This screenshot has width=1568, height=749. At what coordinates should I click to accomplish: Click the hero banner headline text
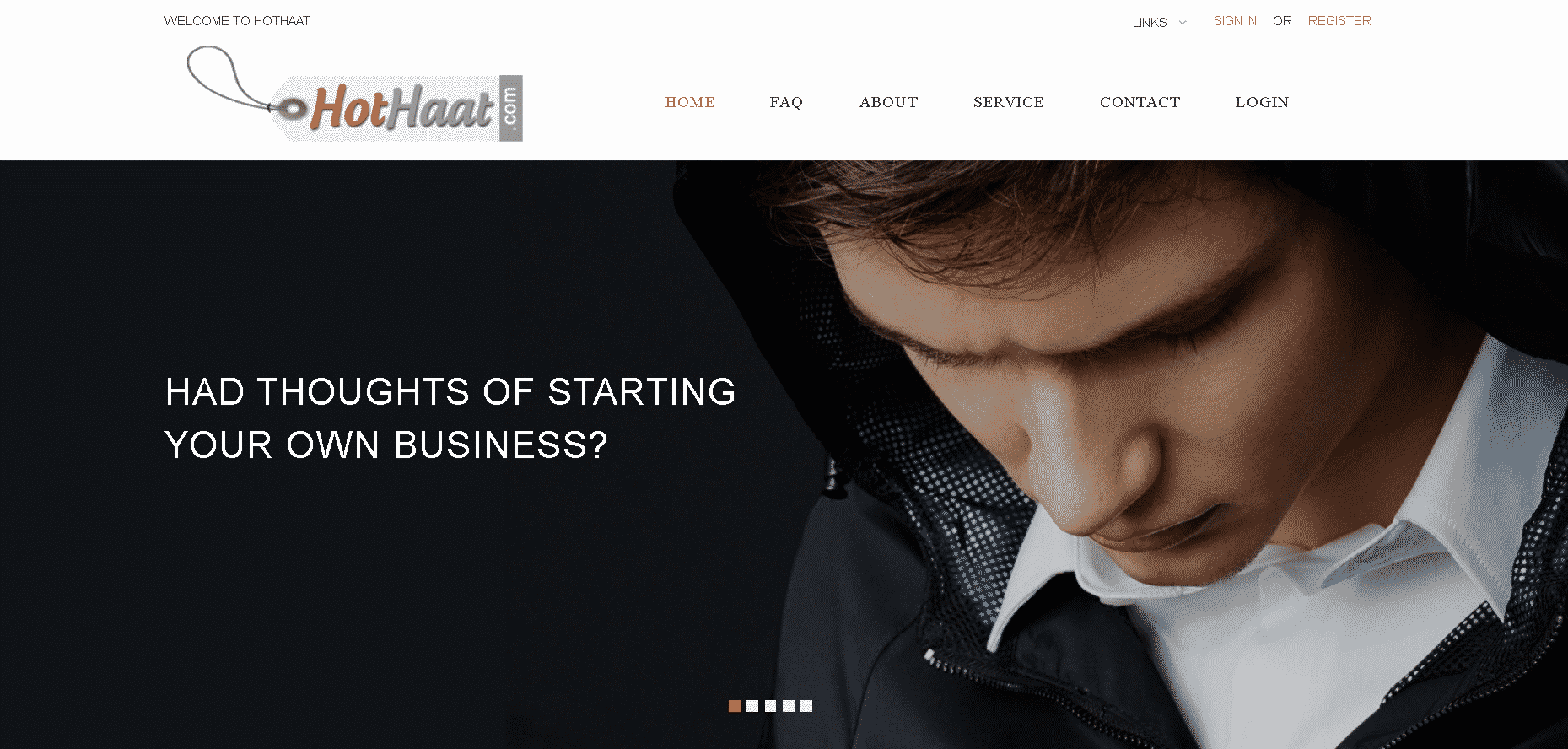pyautogui.click(x=450, y=418)
